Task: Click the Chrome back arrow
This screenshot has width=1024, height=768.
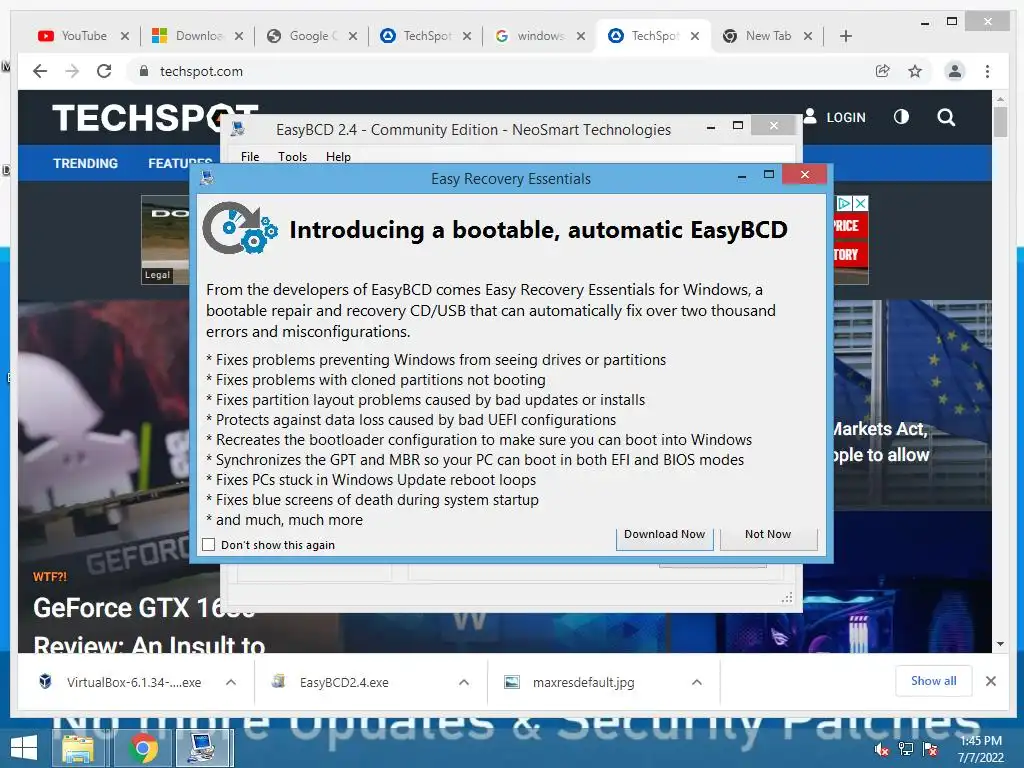Action: (x=40, y=71)
